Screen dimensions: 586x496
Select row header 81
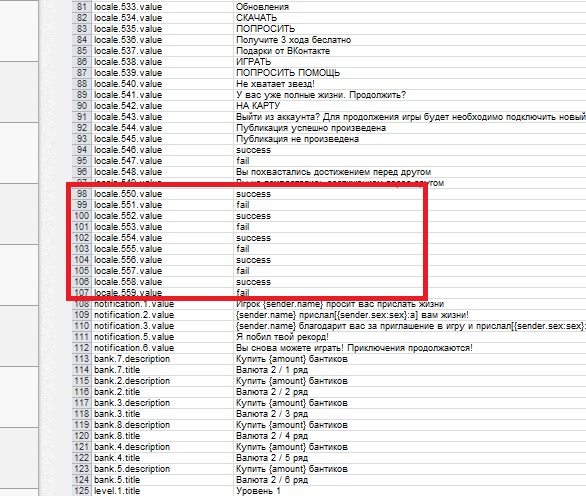point(81,7)
